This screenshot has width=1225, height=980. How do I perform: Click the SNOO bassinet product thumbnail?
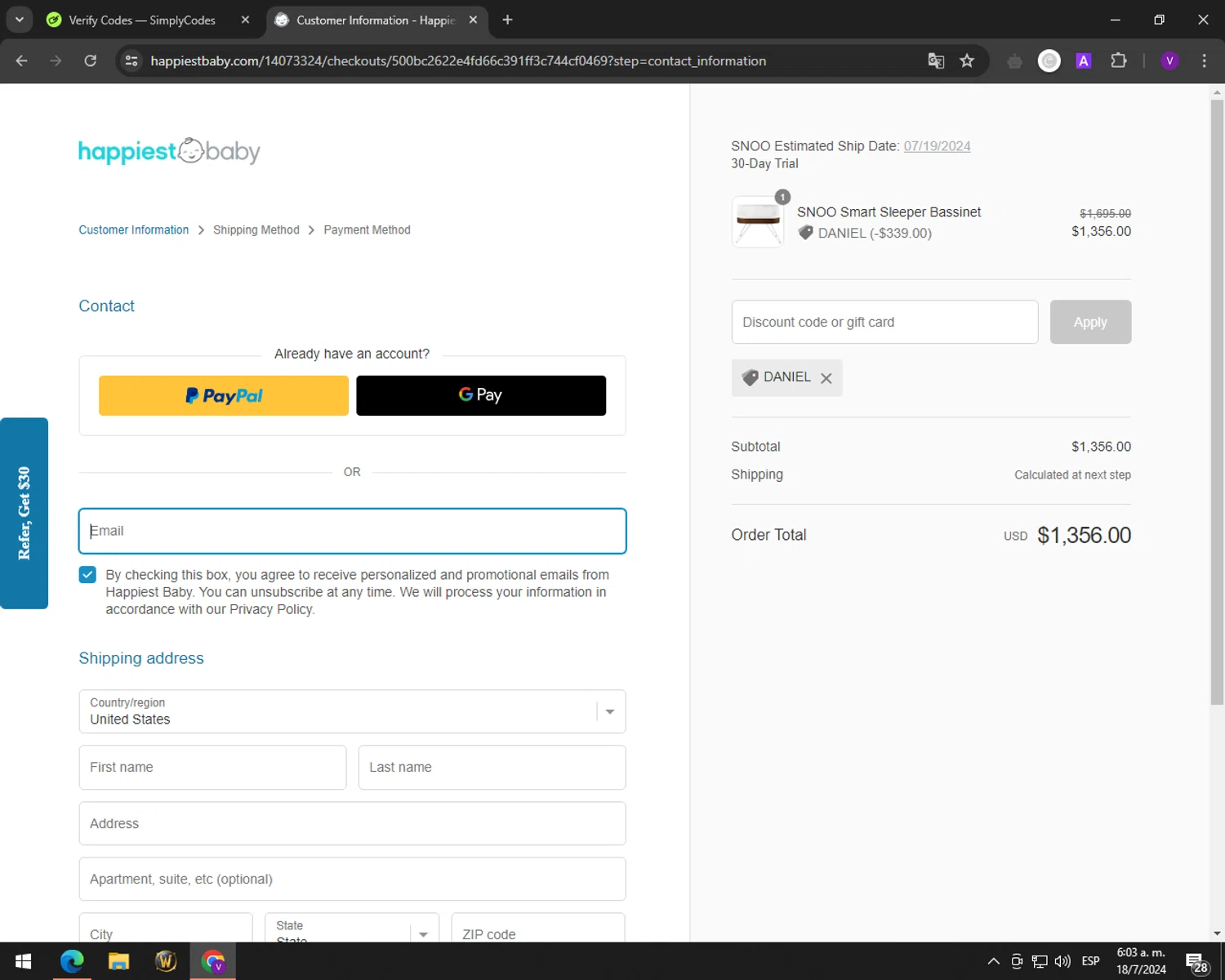758,222
